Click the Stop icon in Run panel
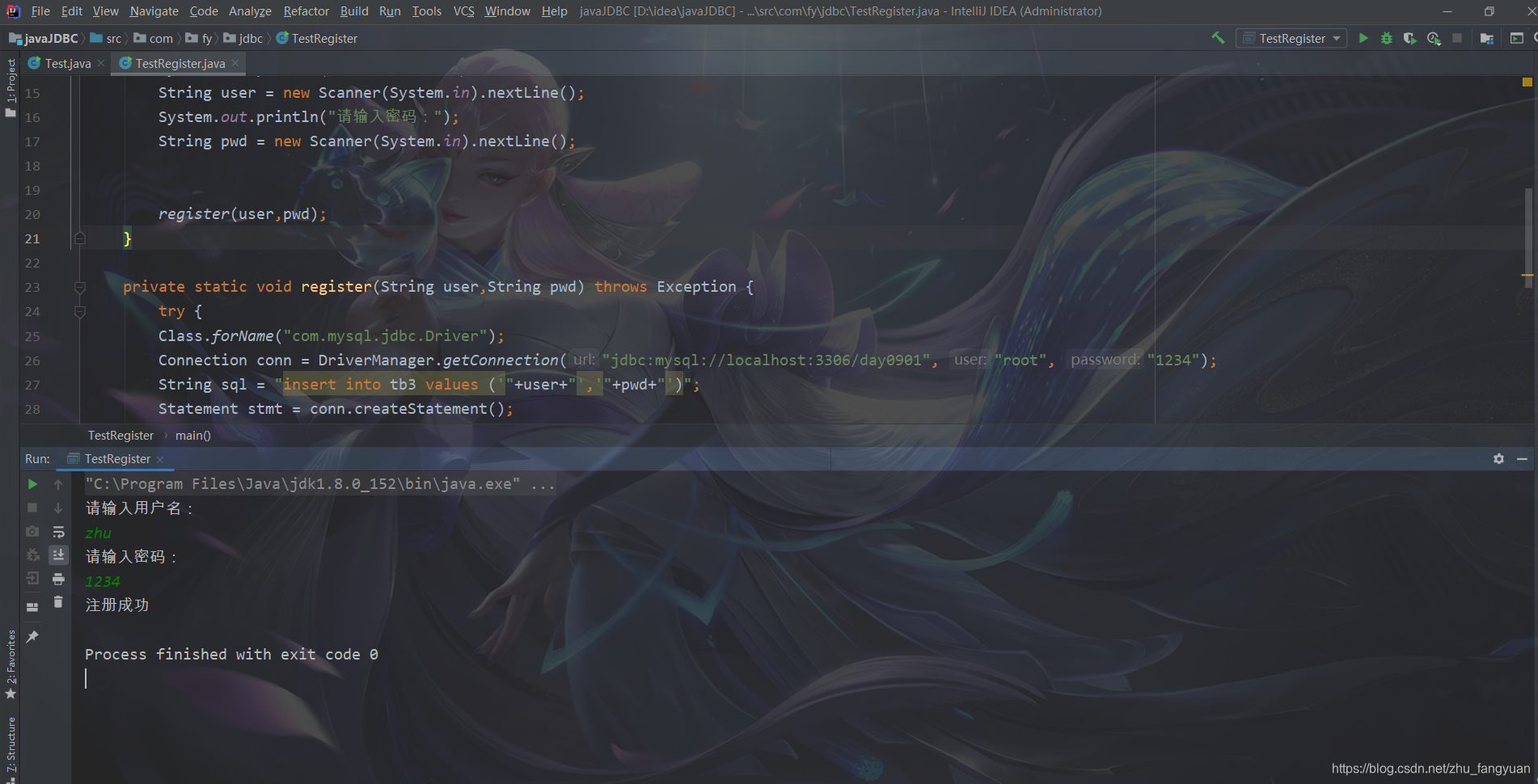 32,508
